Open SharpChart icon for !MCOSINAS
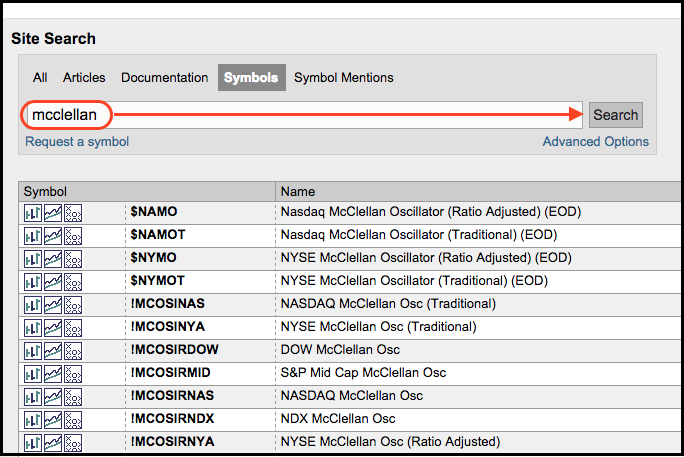The width and height of the screenshot is (684, 457). click(33, 305)
